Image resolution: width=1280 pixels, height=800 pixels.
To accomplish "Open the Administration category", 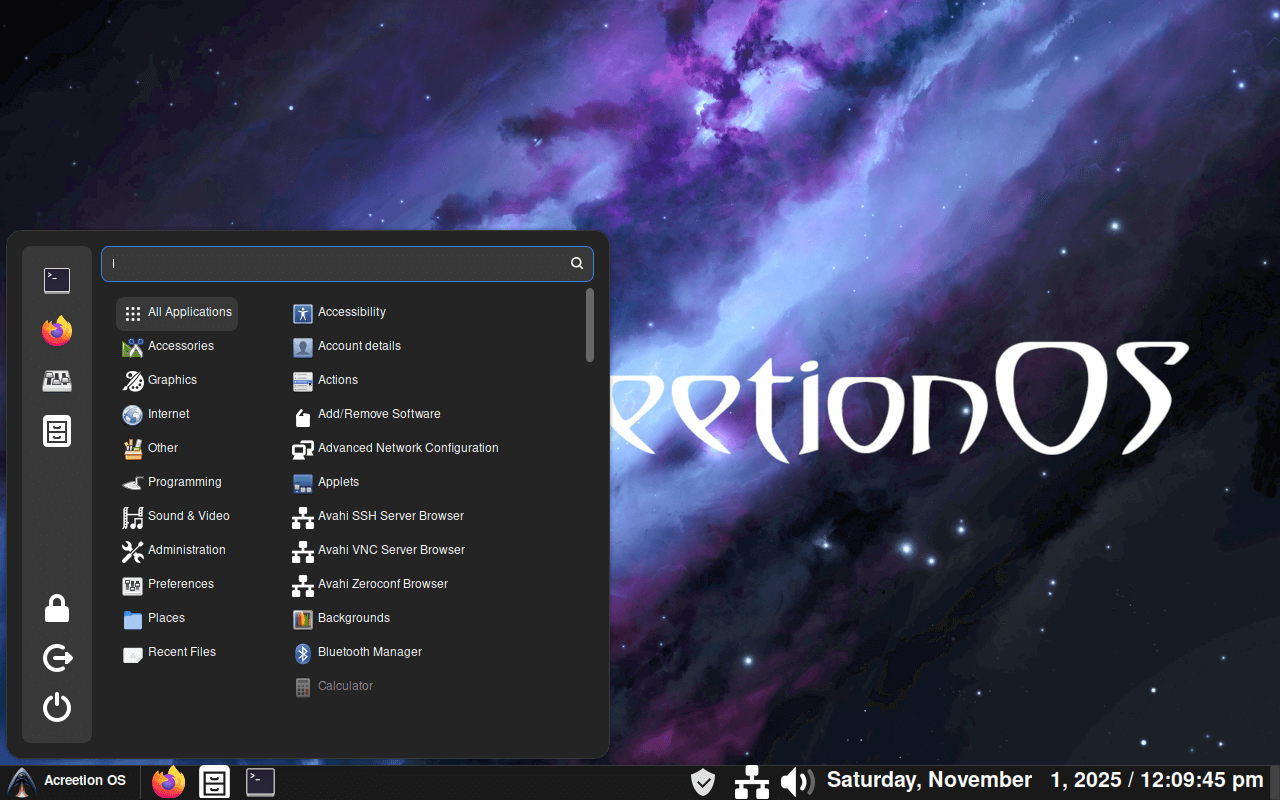I will pos(186,550).
